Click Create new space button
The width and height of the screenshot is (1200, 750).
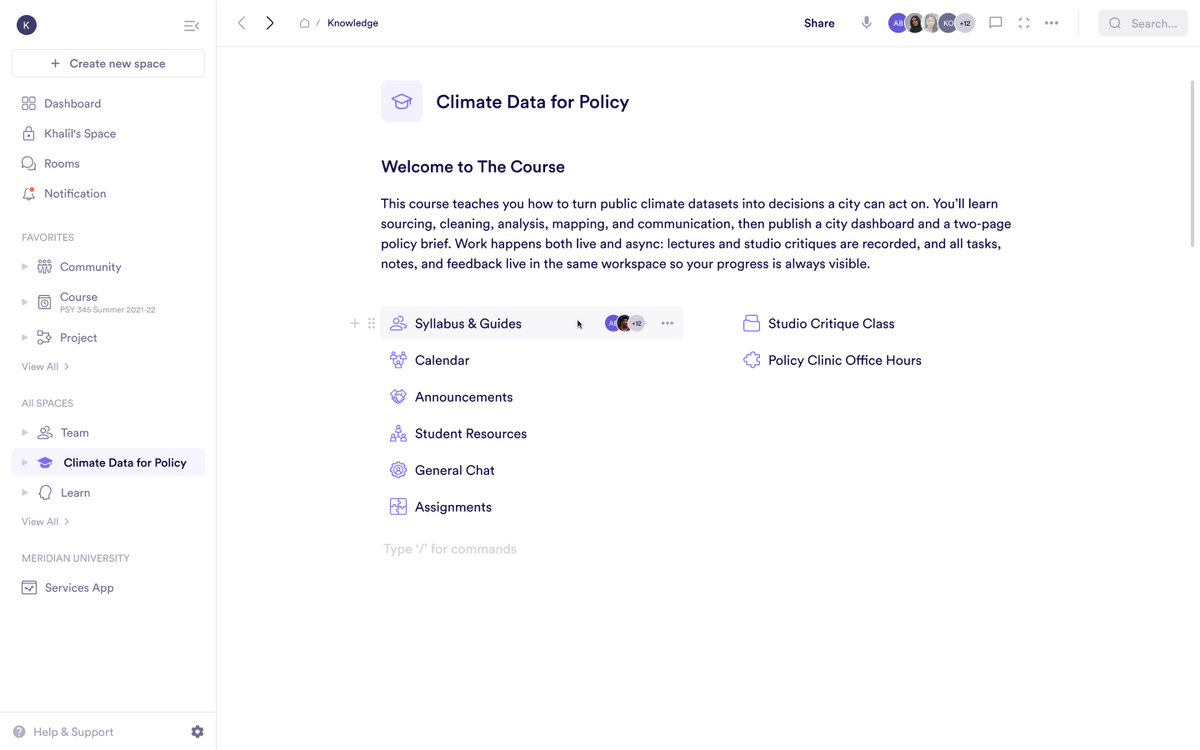coord(108,63)
